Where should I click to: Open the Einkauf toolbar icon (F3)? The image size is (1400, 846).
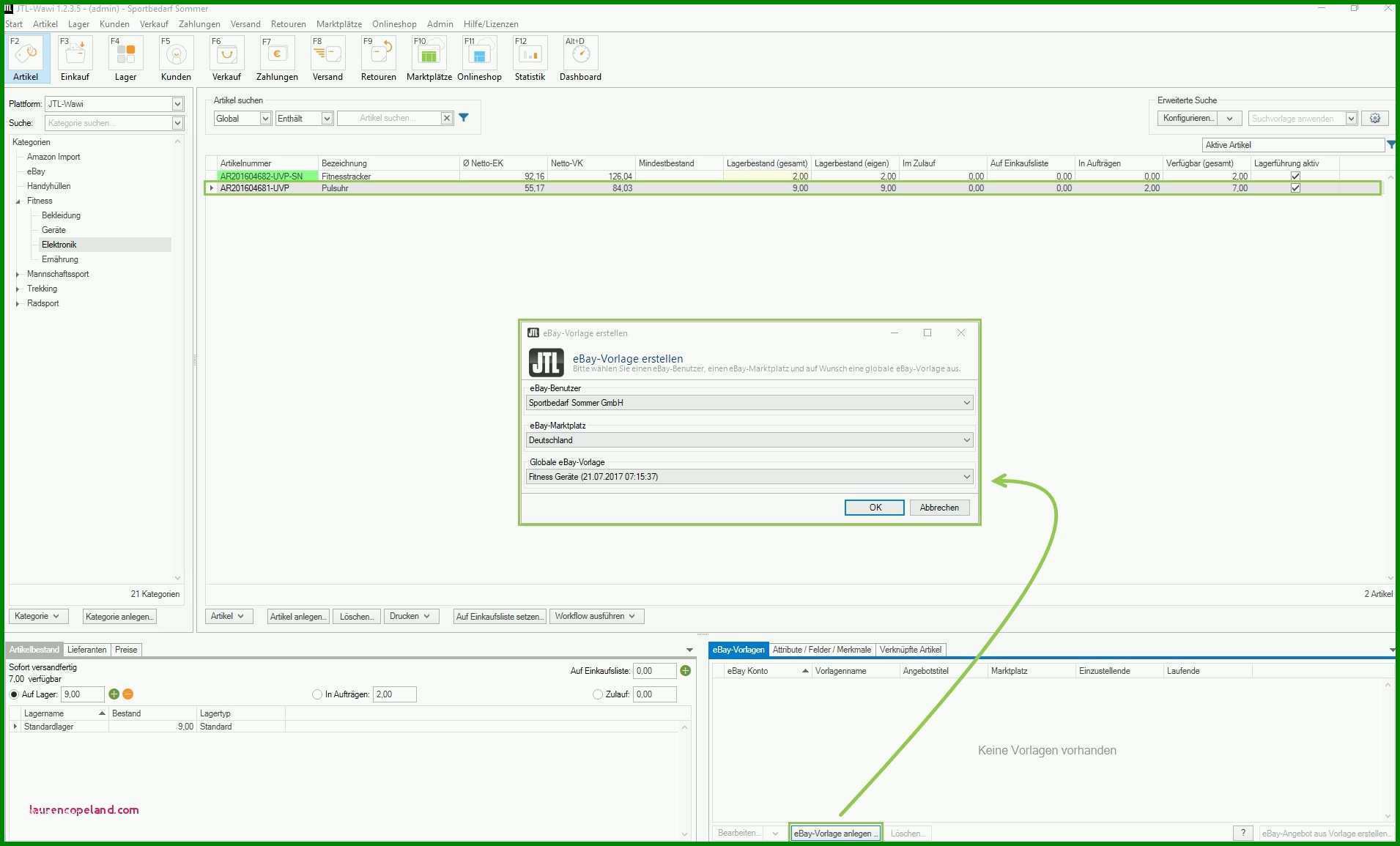pos(75,59)
